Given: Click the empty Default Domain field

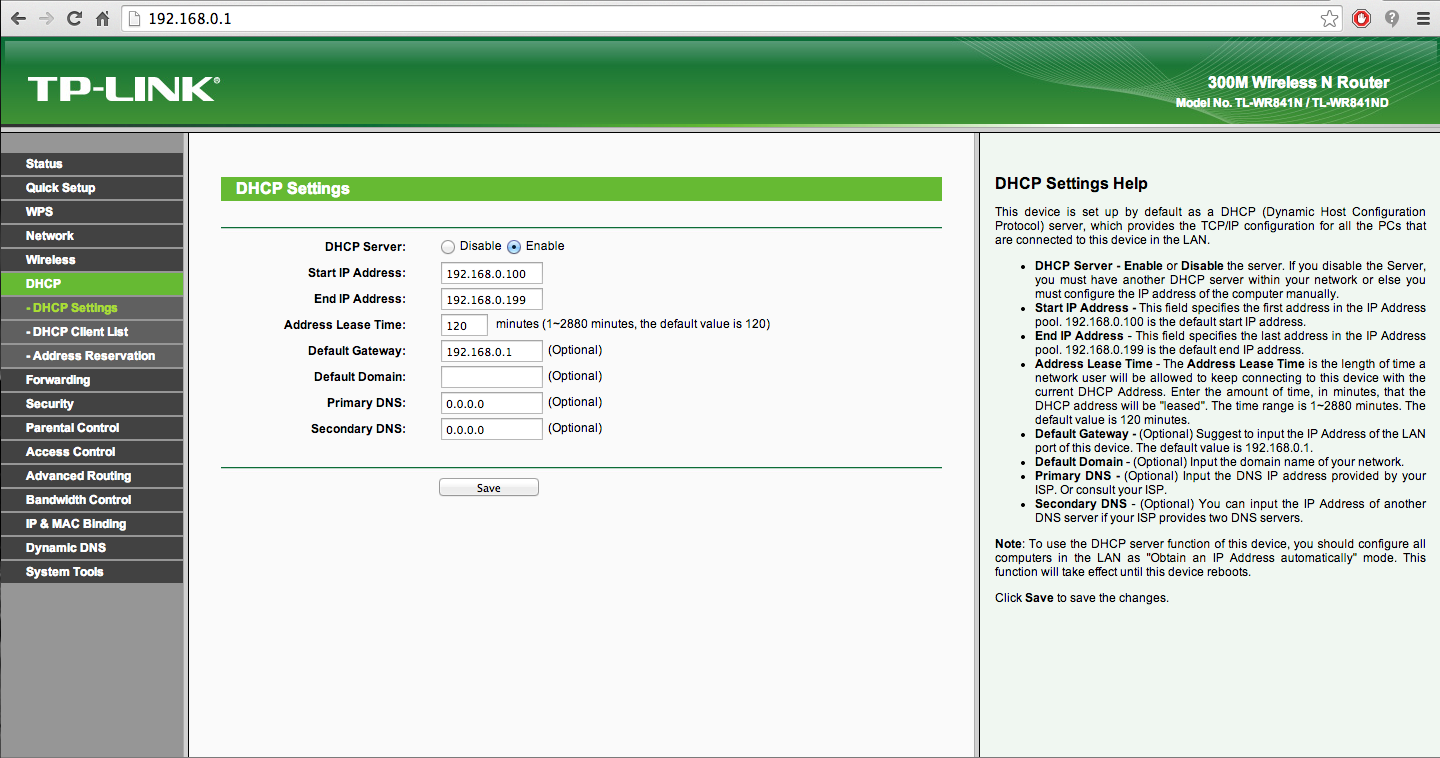Looking at the screenshot, I should tap(491, 377).
